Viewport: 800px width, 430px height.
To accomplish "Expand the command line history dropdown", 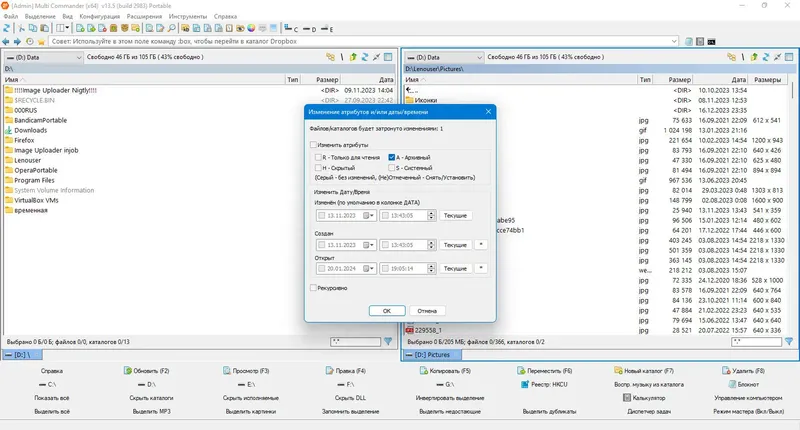I will (x=674, y=41).
